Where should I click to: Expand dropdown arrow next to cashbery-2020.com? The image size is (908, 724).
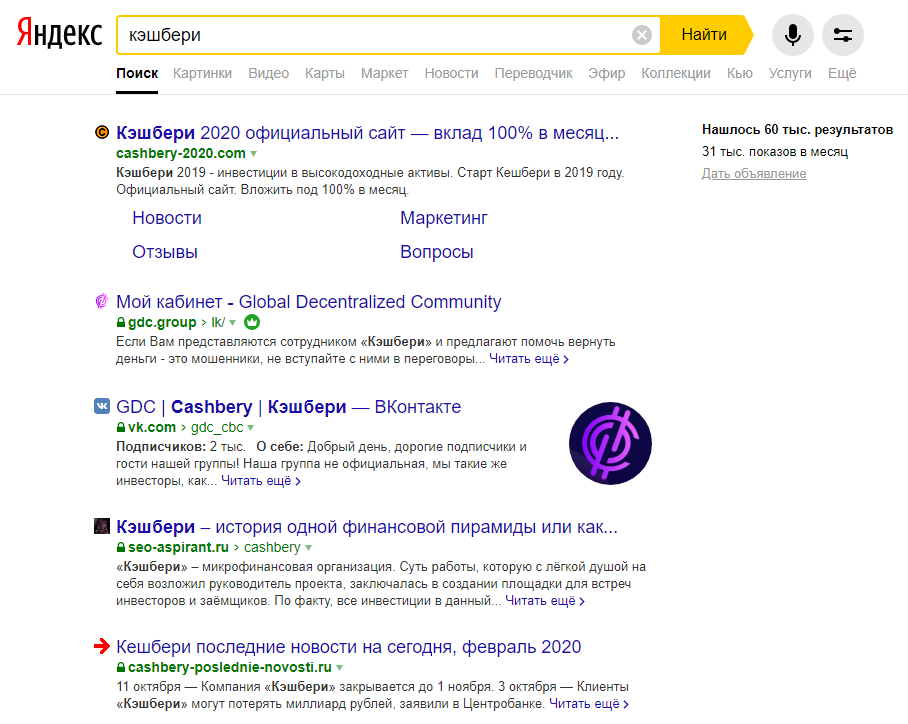coord(254,154)
